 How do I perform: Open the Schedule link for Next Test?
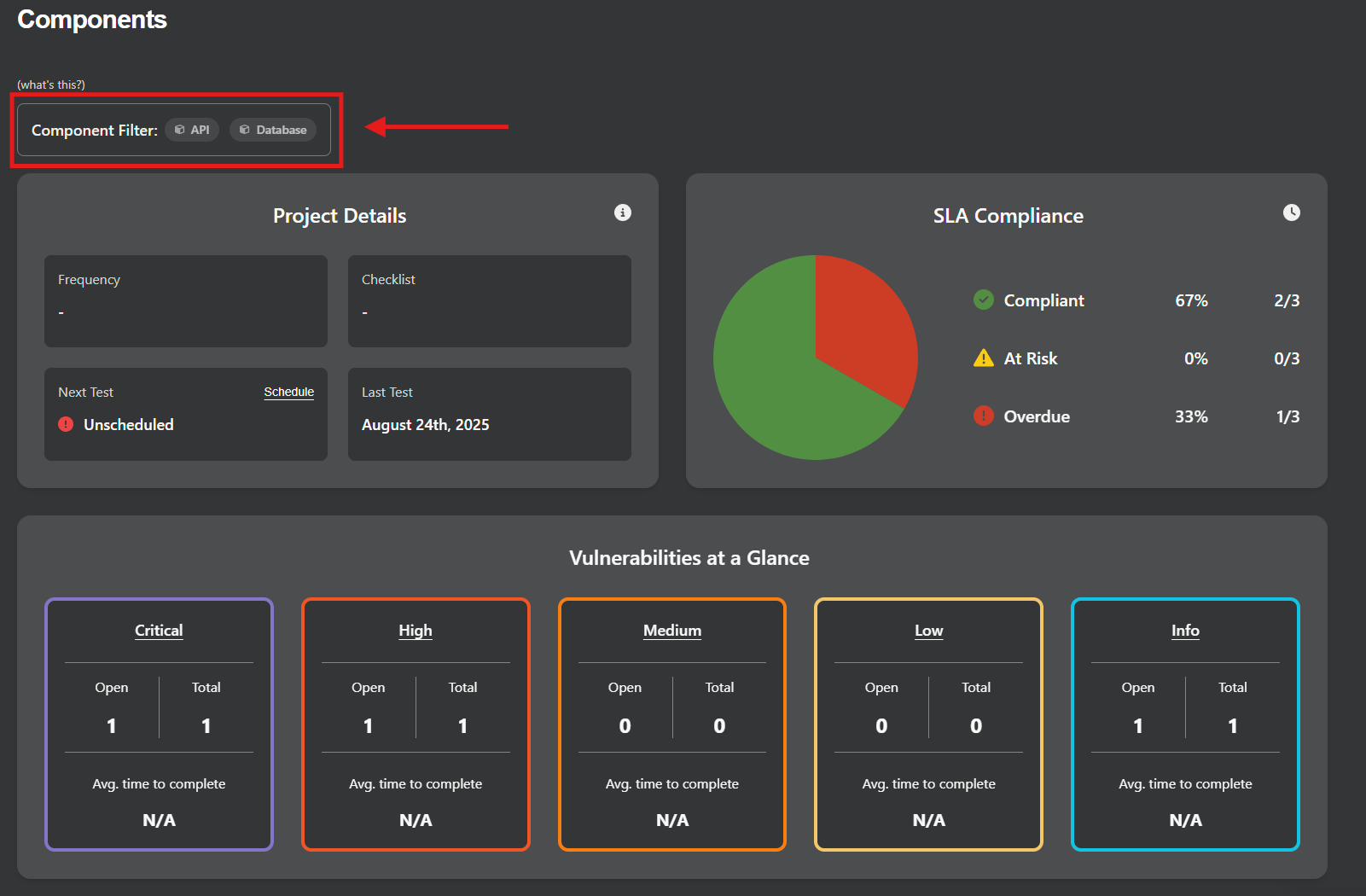288,392
